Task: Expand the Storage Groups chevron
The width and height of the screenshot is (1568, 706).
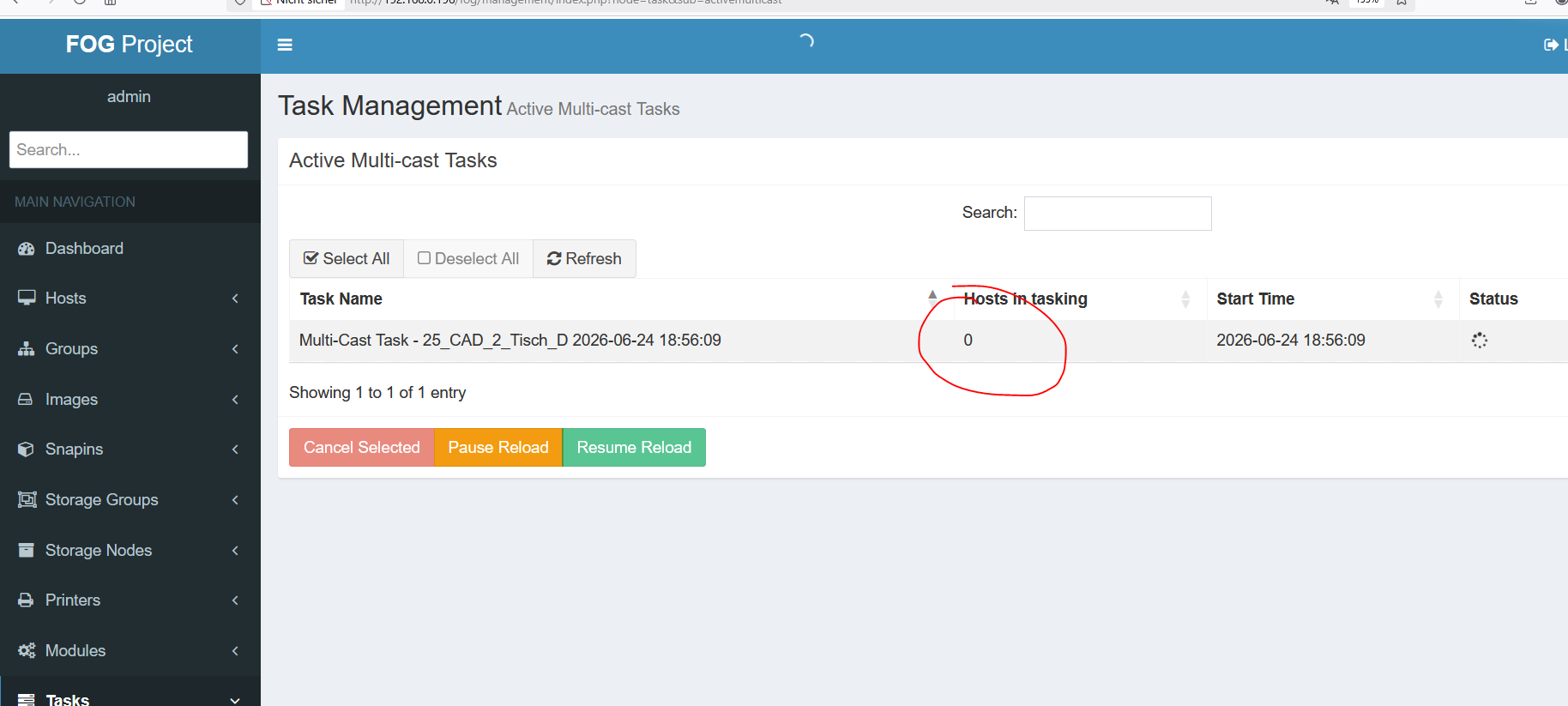Action: click(x=235, y=500)
